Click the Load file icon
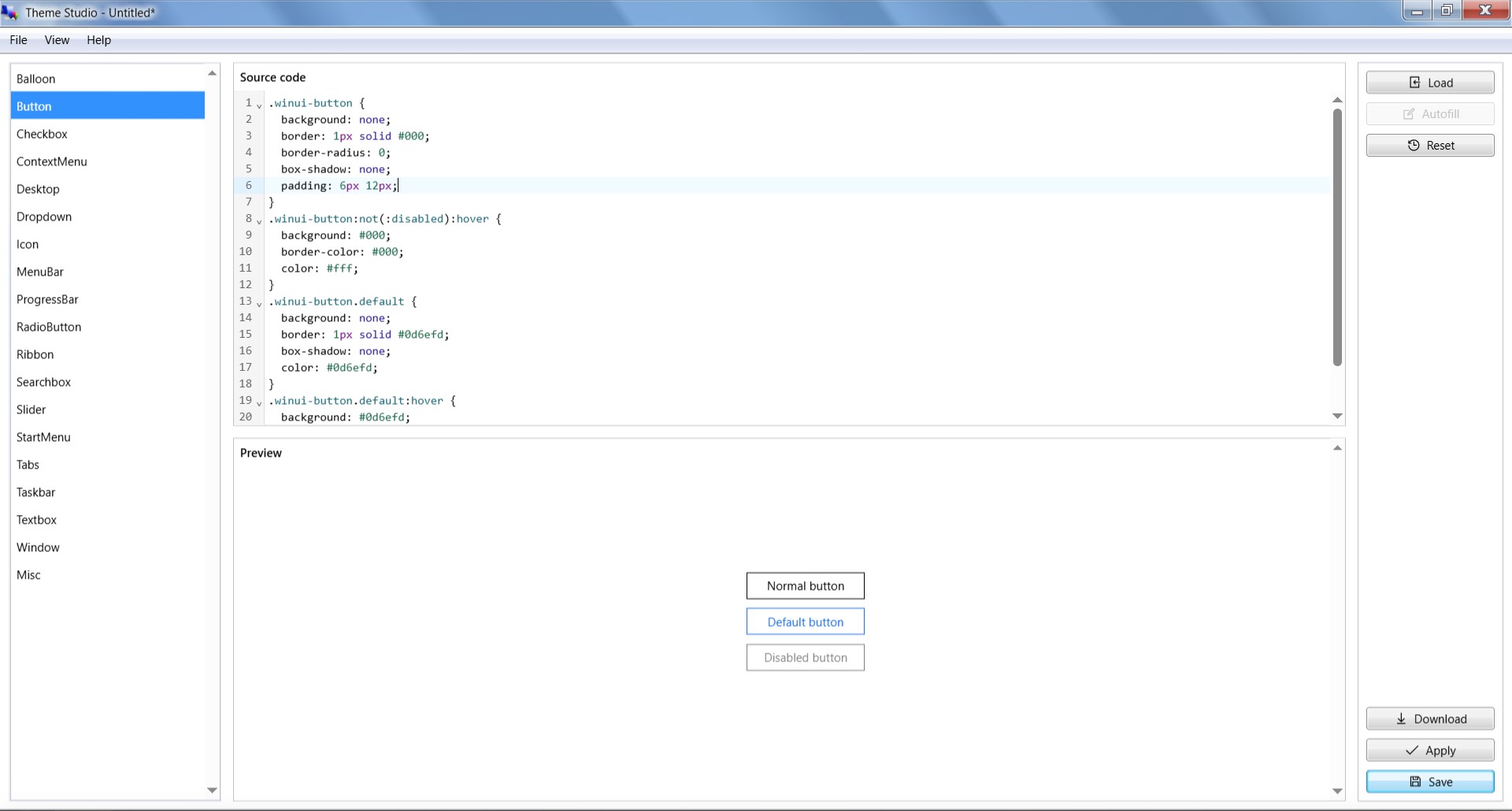 tap(1414, 83)
